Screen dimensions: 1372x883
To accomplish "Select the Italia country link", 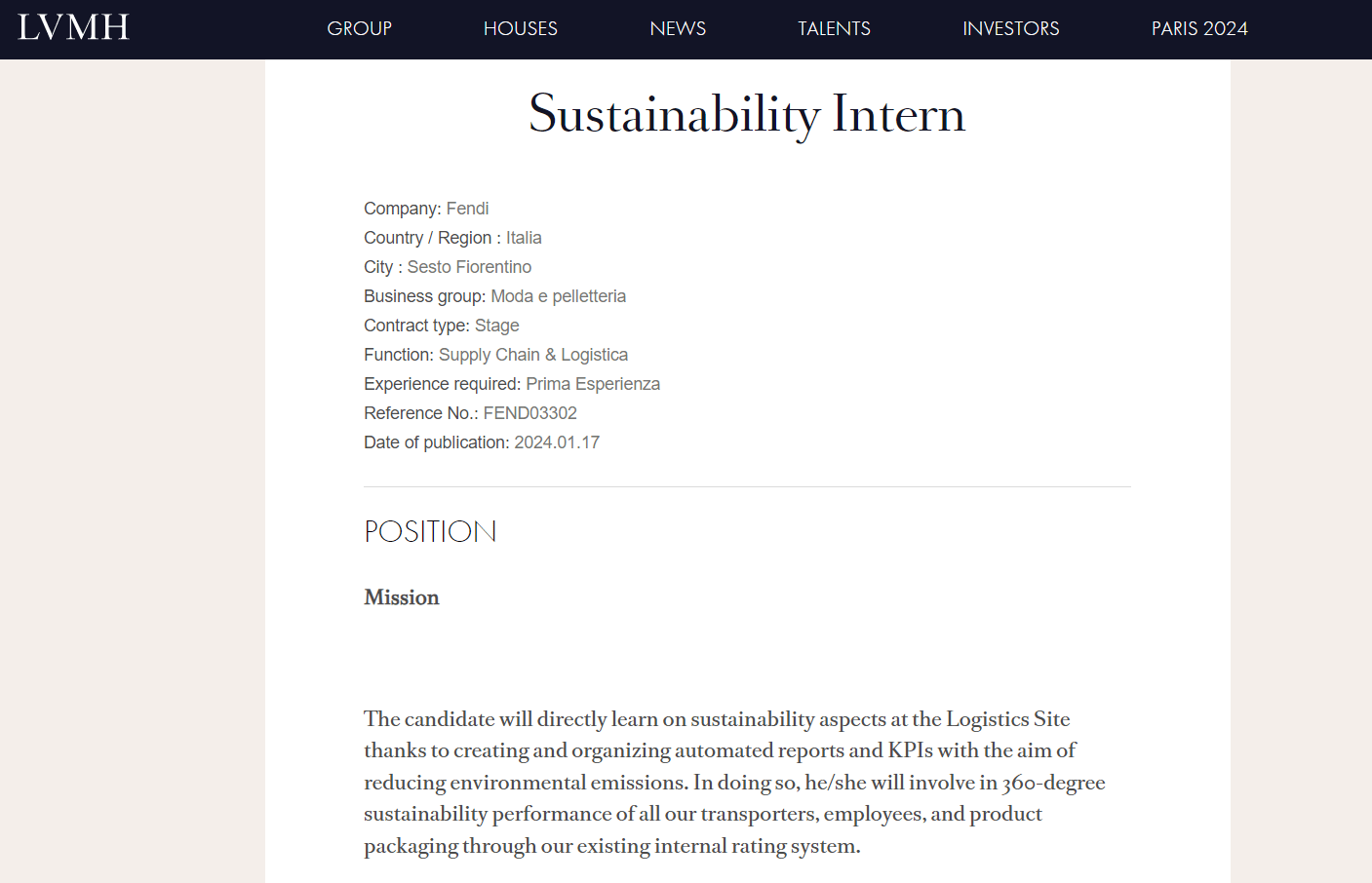I will tap(523, 237).
